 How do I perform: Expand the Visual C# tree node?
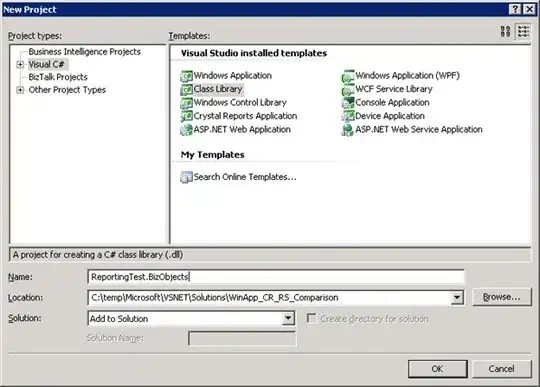point(20,64)
